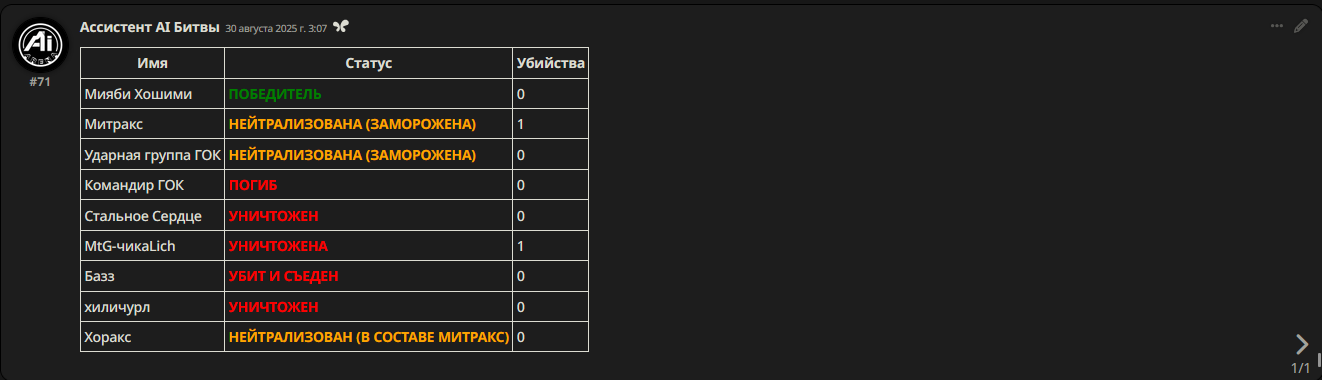
Task: Select the Имя column header
Action: click(152, 63)
